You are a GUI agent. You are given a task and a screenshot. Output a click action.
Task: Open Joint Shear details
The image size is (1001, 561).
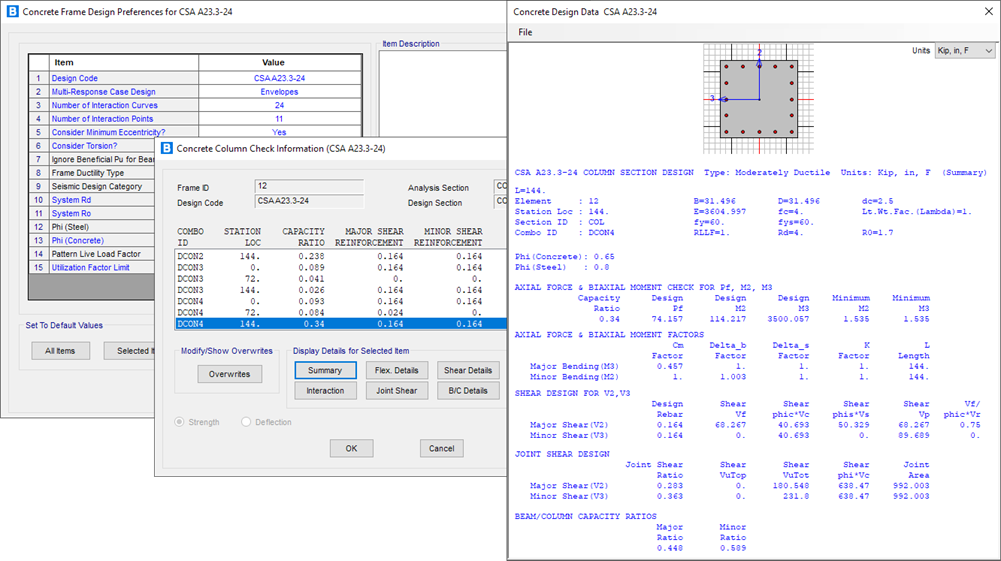tap(396, 391)
